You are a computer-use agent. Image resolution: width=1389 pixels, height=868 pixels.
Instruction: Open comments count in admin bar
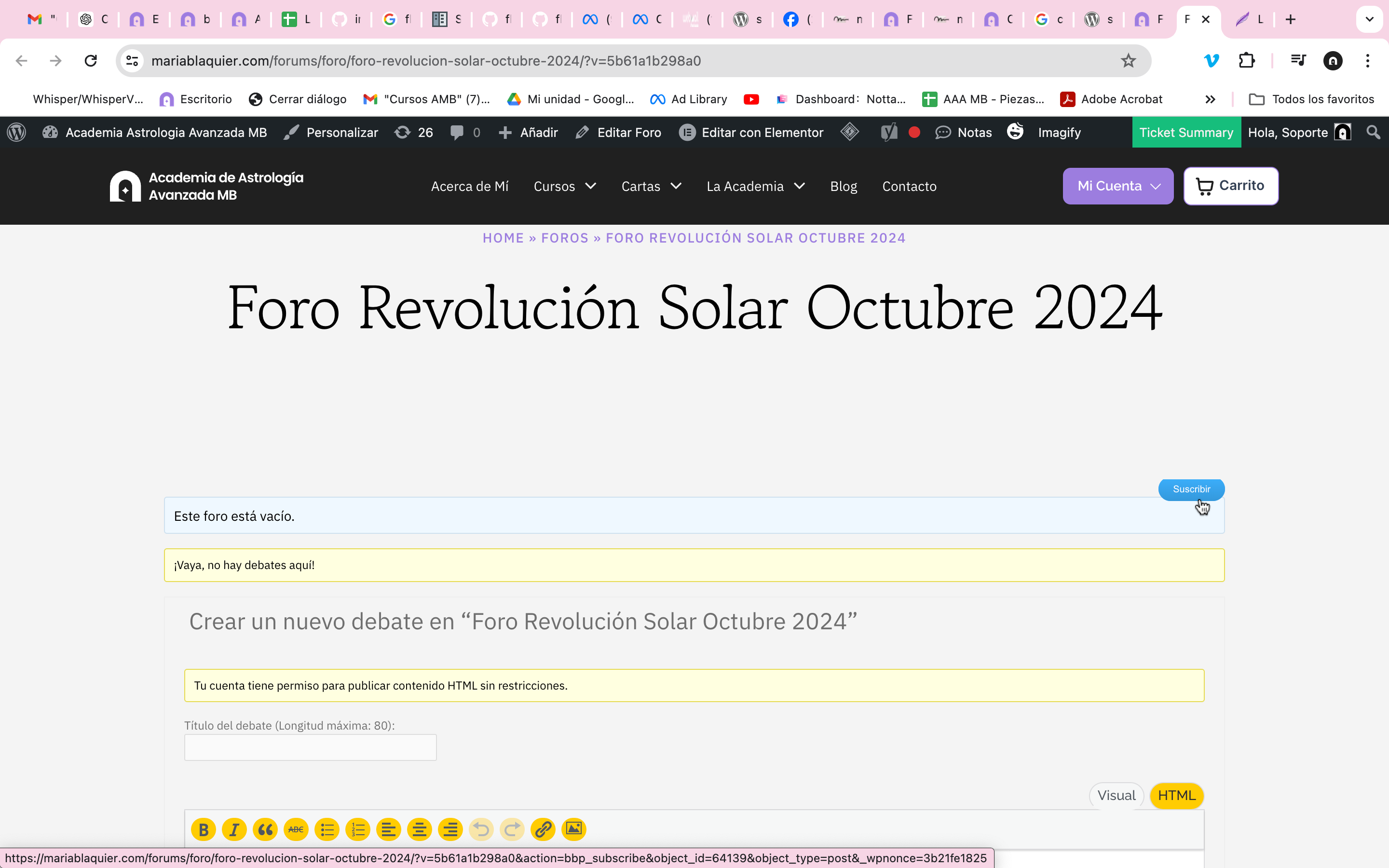[465, 133]
